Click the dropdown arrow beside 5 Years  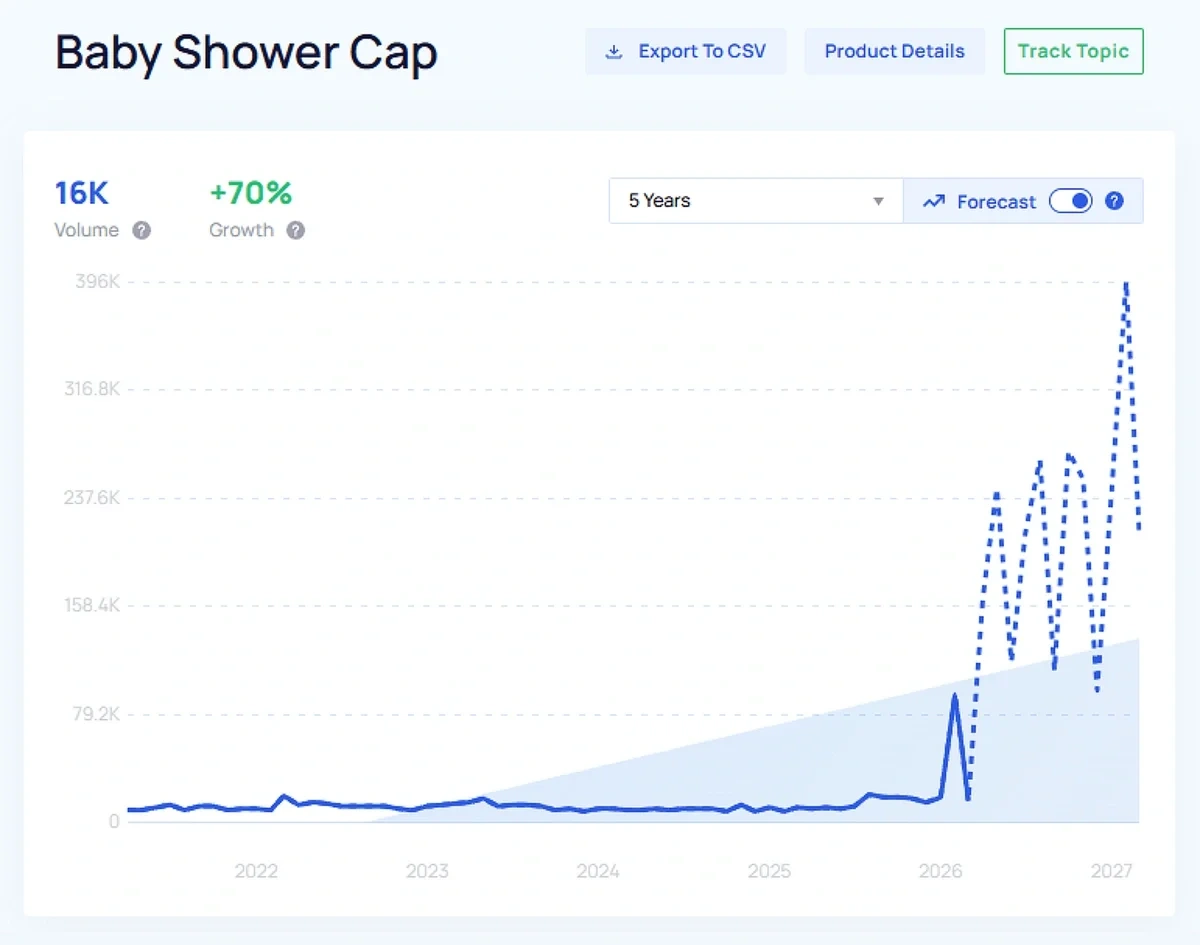point(878,201)
